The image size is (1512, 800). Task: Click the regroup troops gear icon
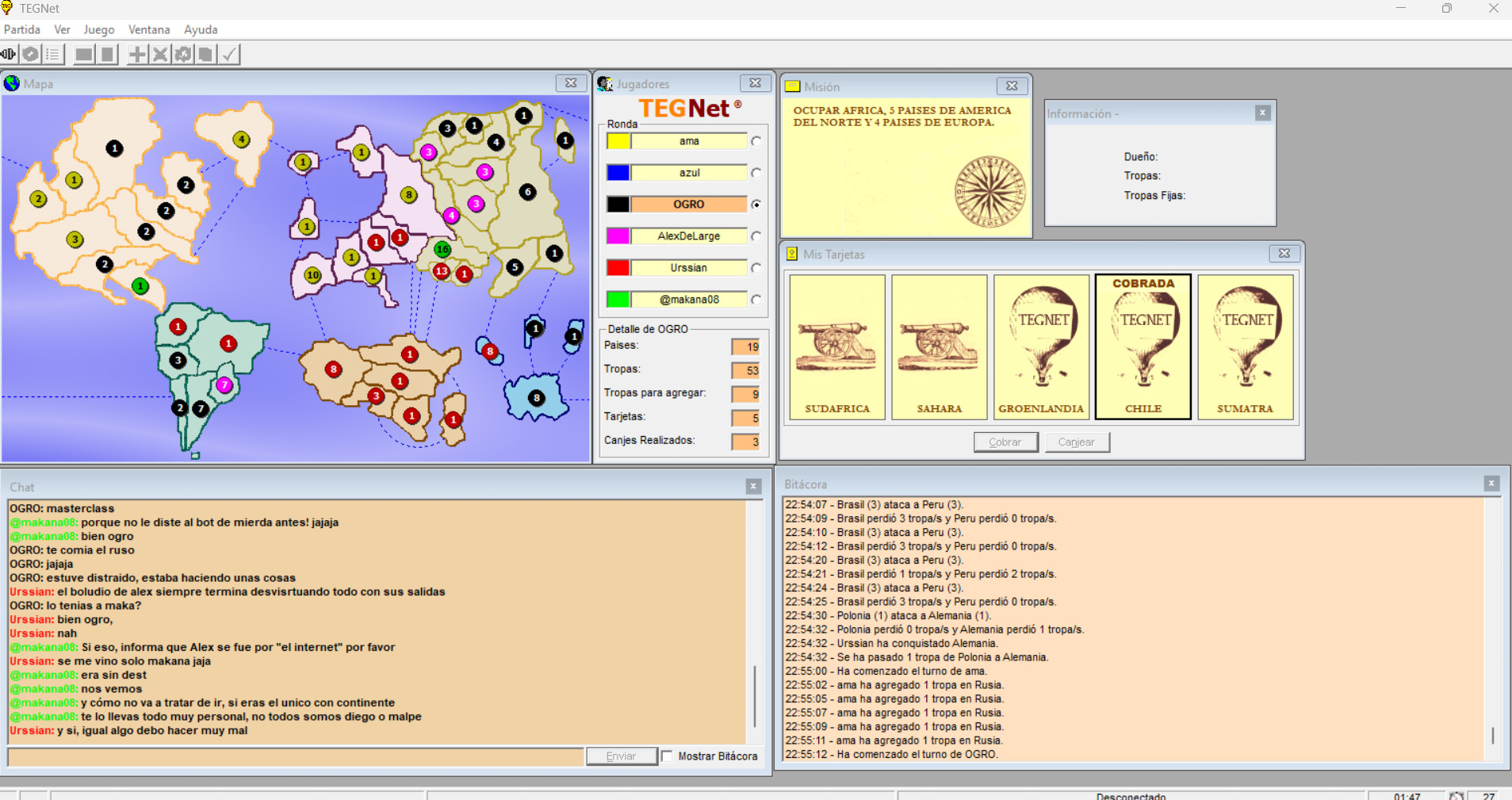pos(183,54)
